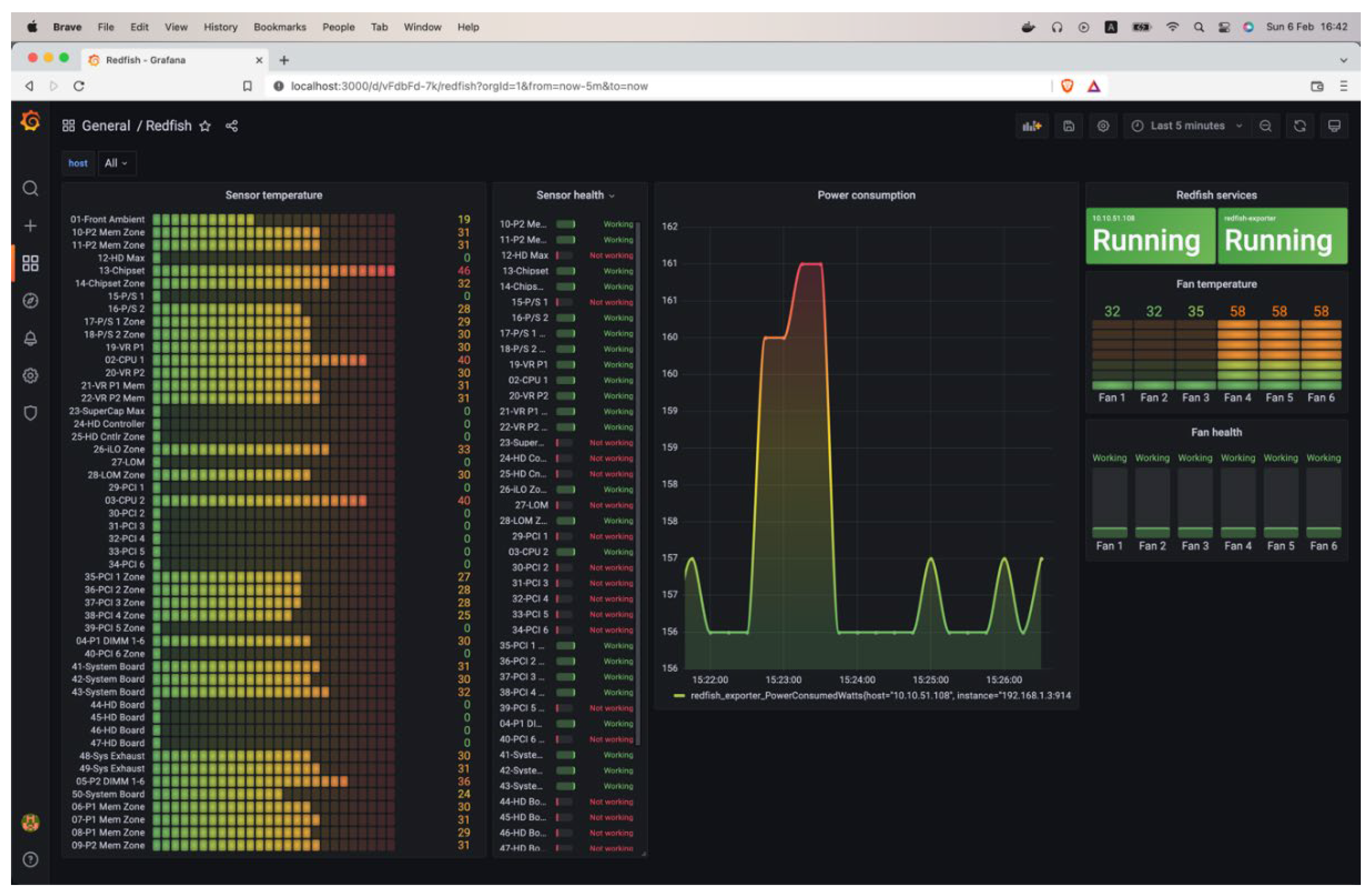This screenshot has width=1371, height=896.
Task: Cycle view mode with the monitor icon
Action: click(x=1334, y=126)
